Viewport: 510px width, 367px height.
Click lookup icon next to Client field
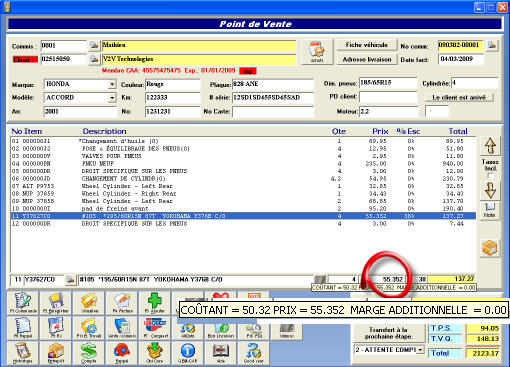click(x=94, y=59)
